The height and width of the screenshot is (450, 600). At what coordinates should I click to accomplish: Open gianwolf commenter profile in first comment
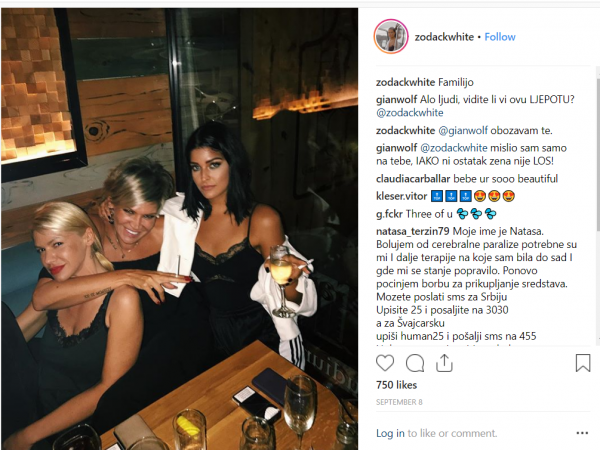click(x=396, y=99)
